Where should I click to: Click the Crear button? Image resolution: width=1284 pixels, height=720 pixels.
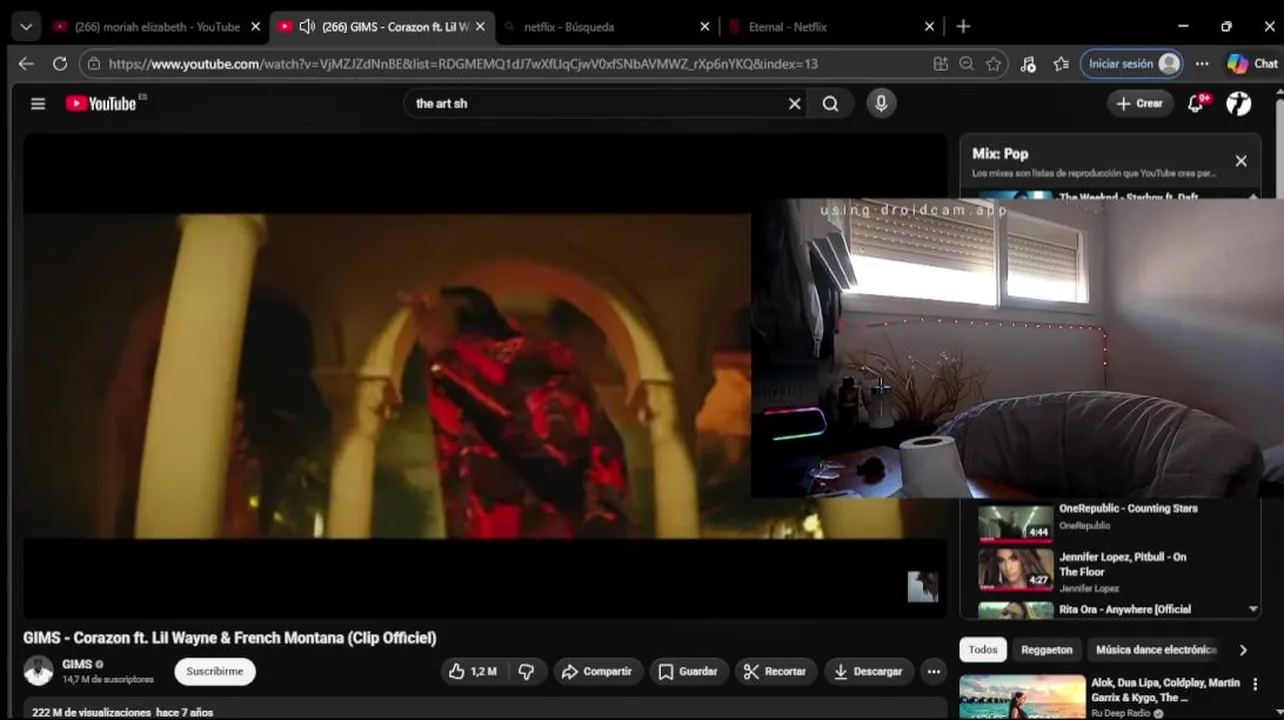(x=1140, y=103)
